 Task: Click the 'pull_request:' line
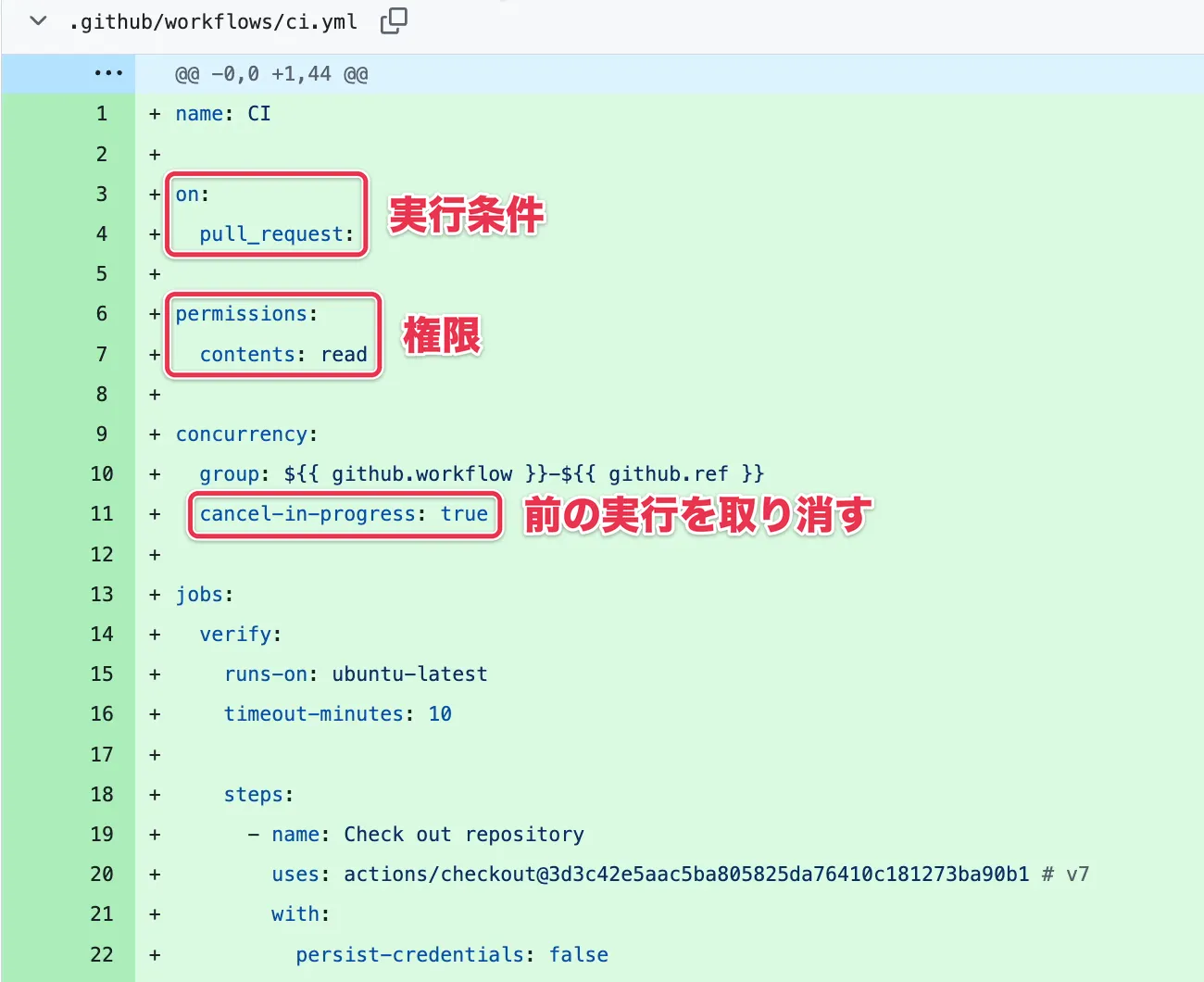click(x=277, y=234)
